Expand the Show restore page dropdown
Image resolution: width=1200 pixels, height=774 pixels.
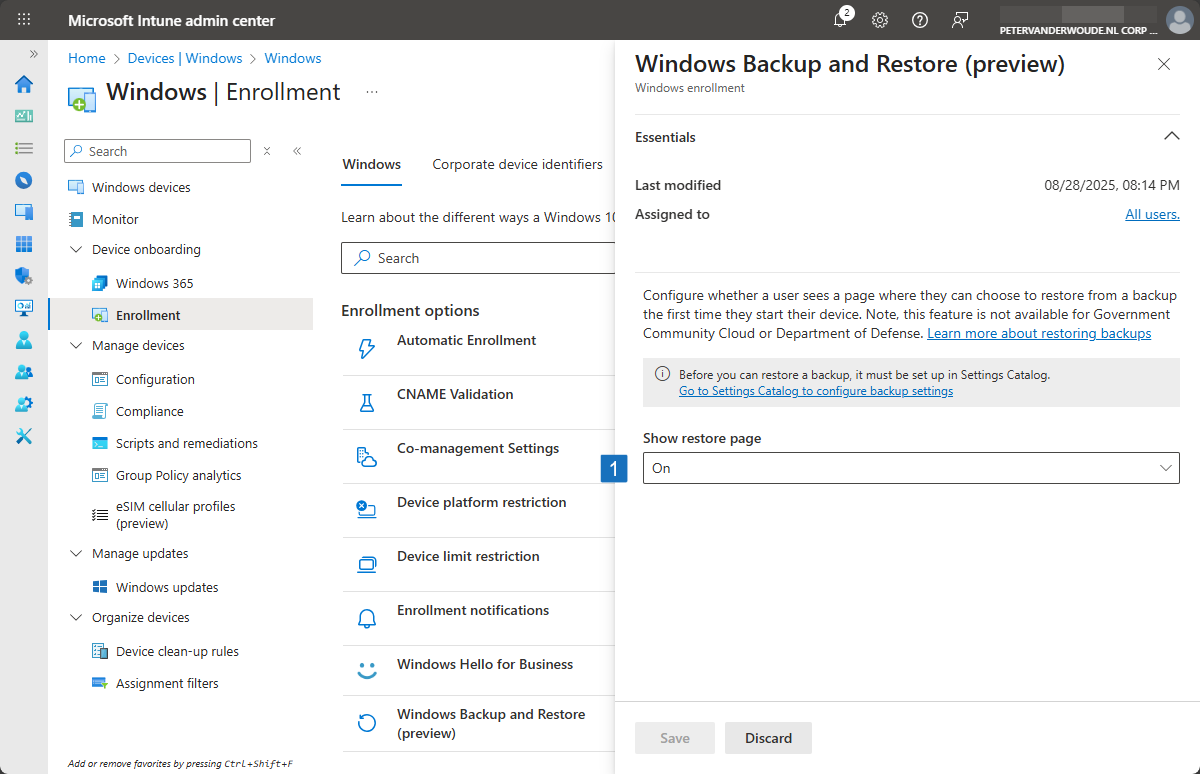(910, 468)
